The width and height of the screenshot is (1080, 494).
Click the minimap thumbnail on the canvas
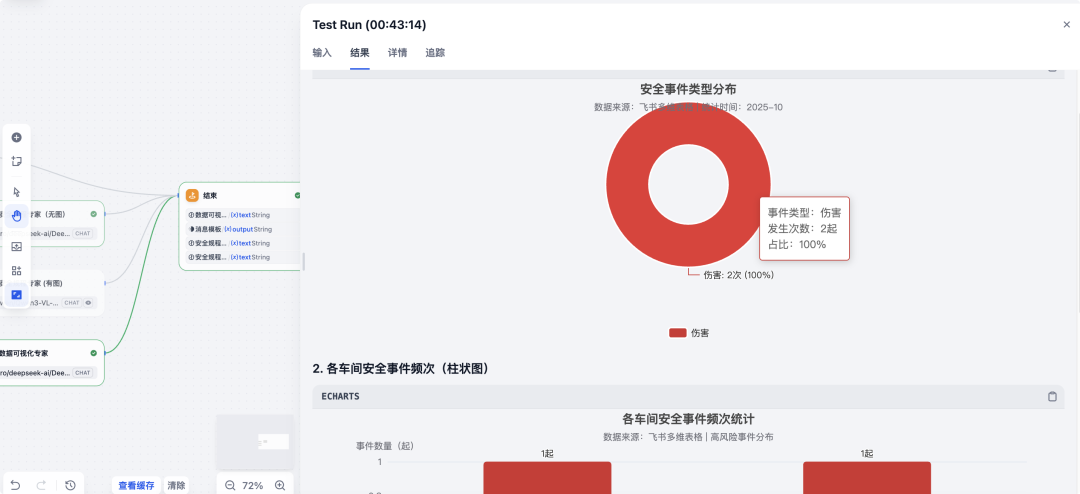click(x=255, y=442)
